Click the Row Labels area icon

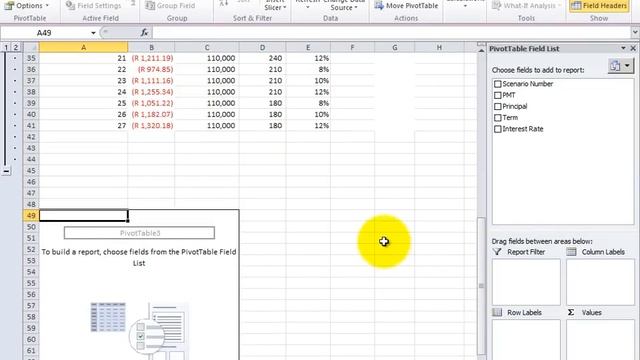click(x=497, y=312)
